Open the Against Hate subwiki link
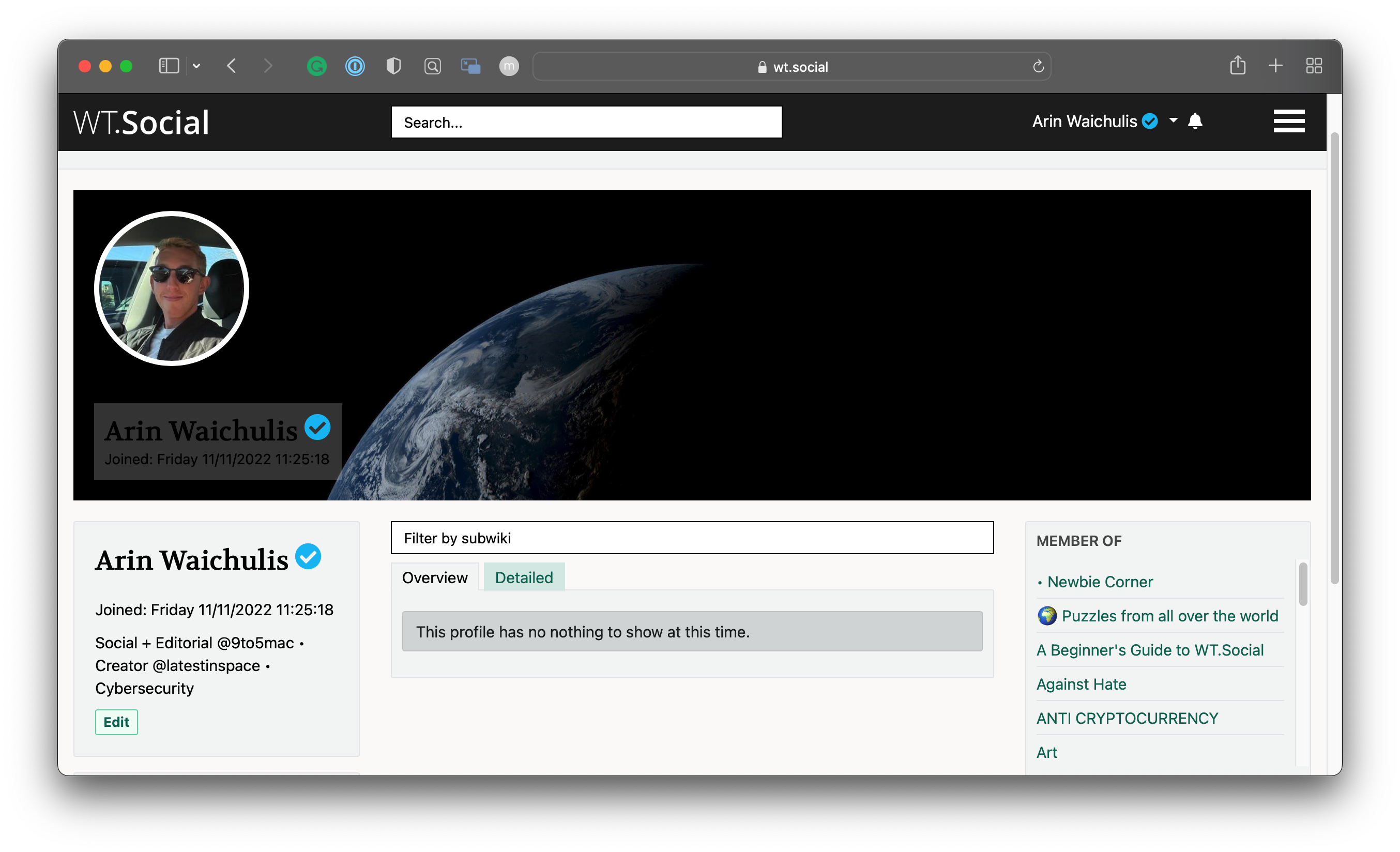This screenshot has height=852, width=1400. click(x=1081, y=684)
